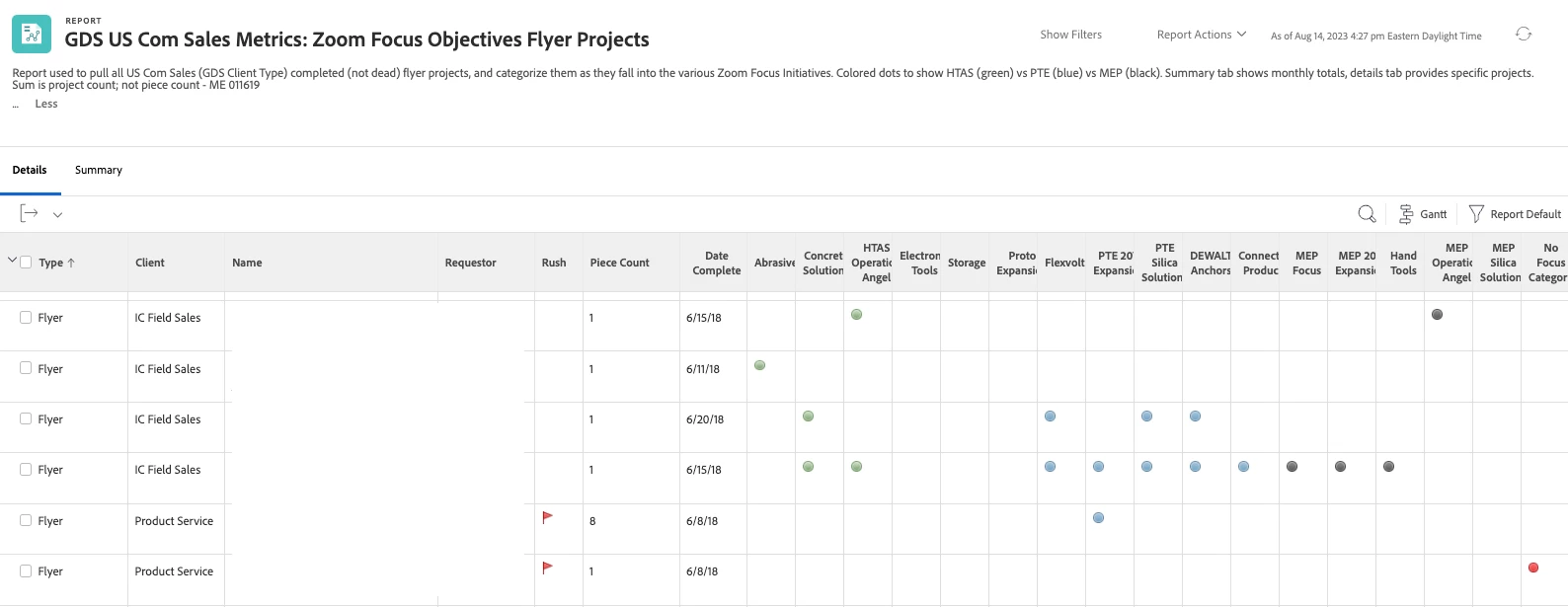The height and width of the screenshot is (607, 1568).
Task: Open the Report Actions dropdown
Action: [1202, 35]
